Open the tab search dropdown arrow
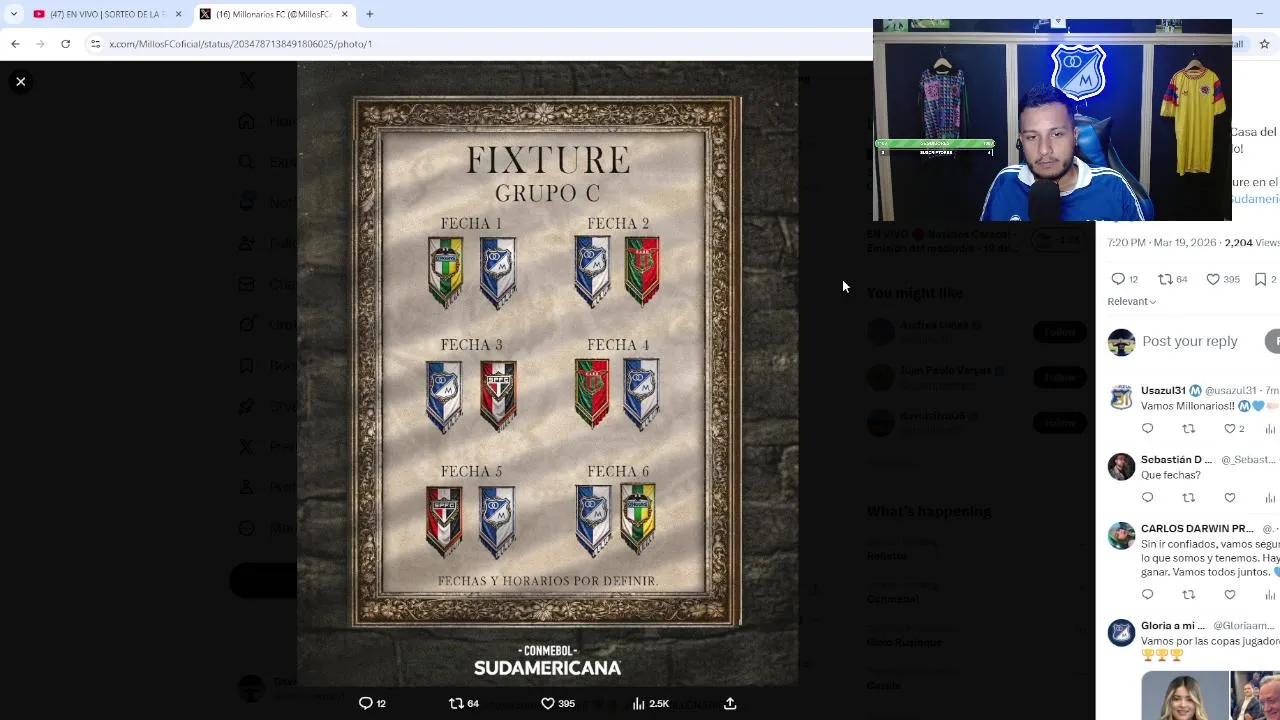 (13, 14)
